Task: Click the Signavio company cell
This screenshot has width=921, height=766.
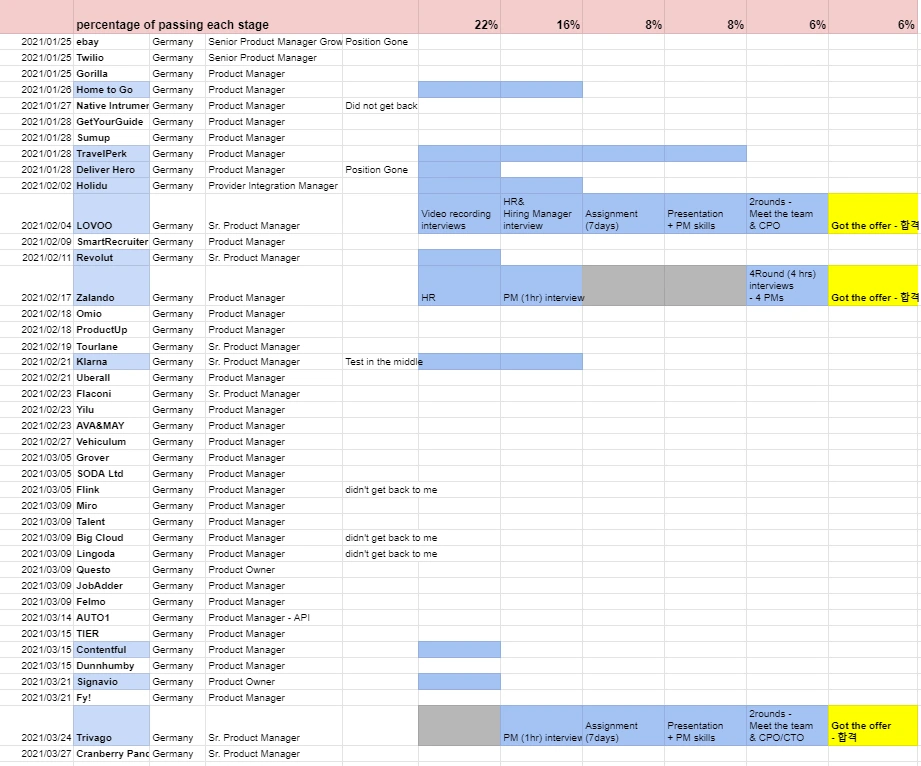Action: [112, 681]
